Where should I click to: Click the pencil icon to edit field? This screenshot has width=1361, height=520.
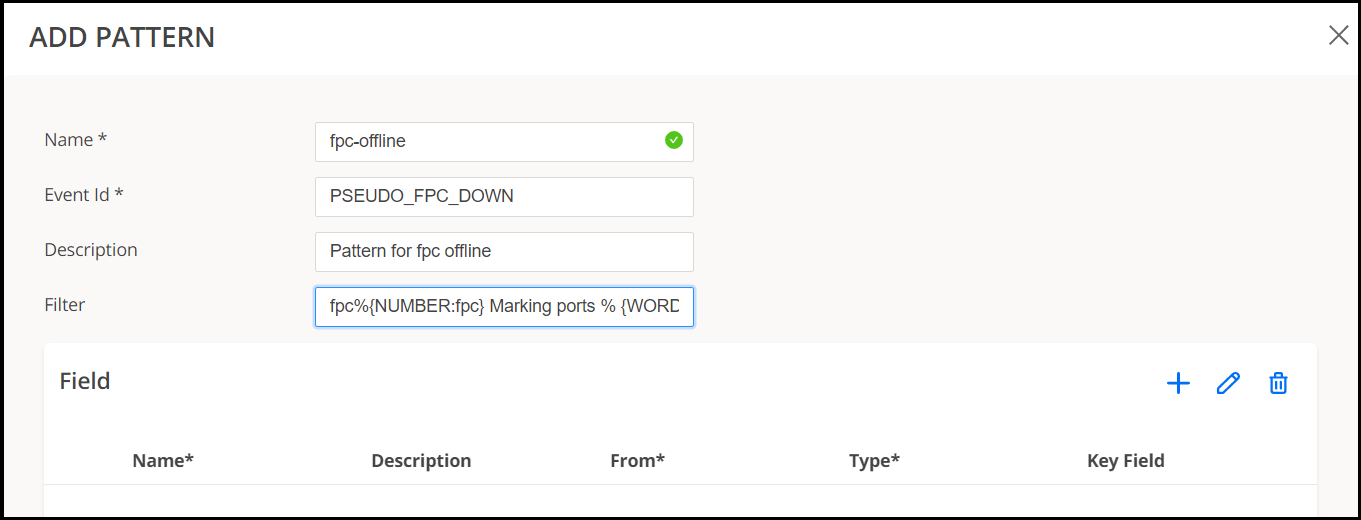click(1228, 383)
